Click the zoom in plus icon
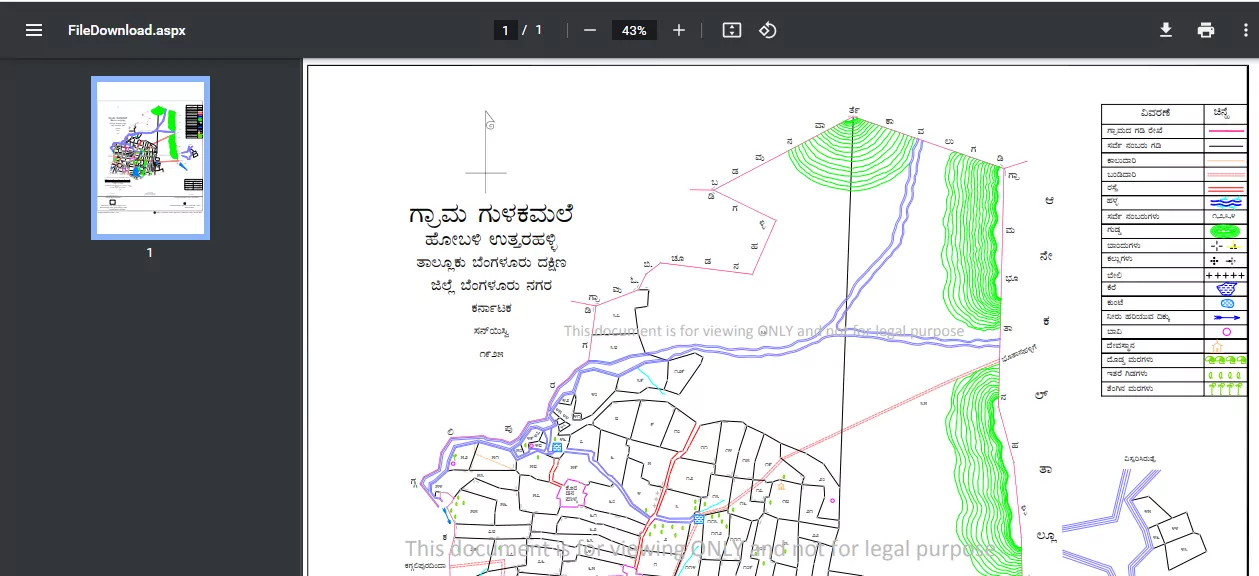Image resolution: width=1259 pixels, height=576 pixels. coord(679,30)
